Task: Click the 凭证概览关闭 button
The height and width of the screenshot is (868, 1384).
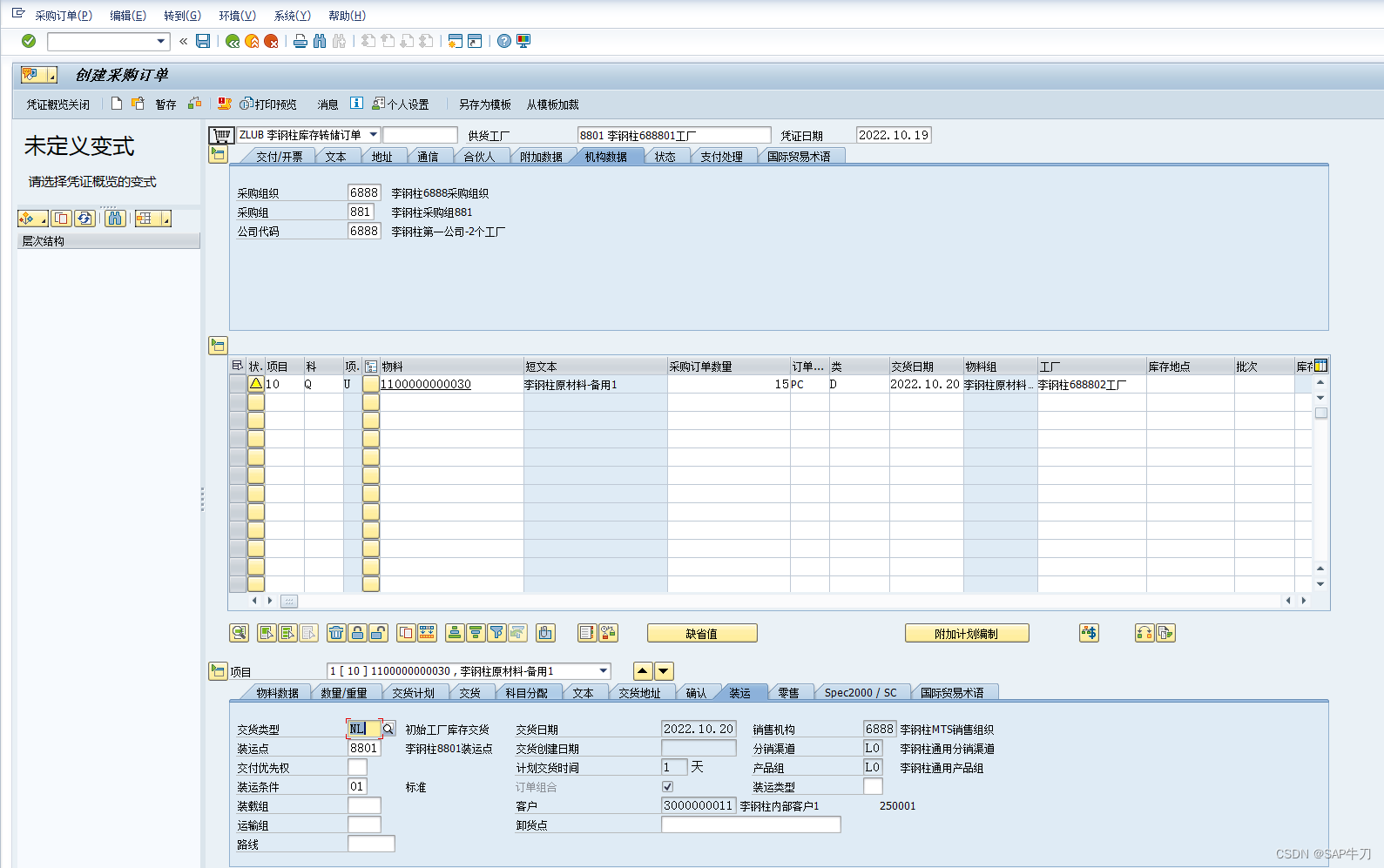Action: coord(57,104)
